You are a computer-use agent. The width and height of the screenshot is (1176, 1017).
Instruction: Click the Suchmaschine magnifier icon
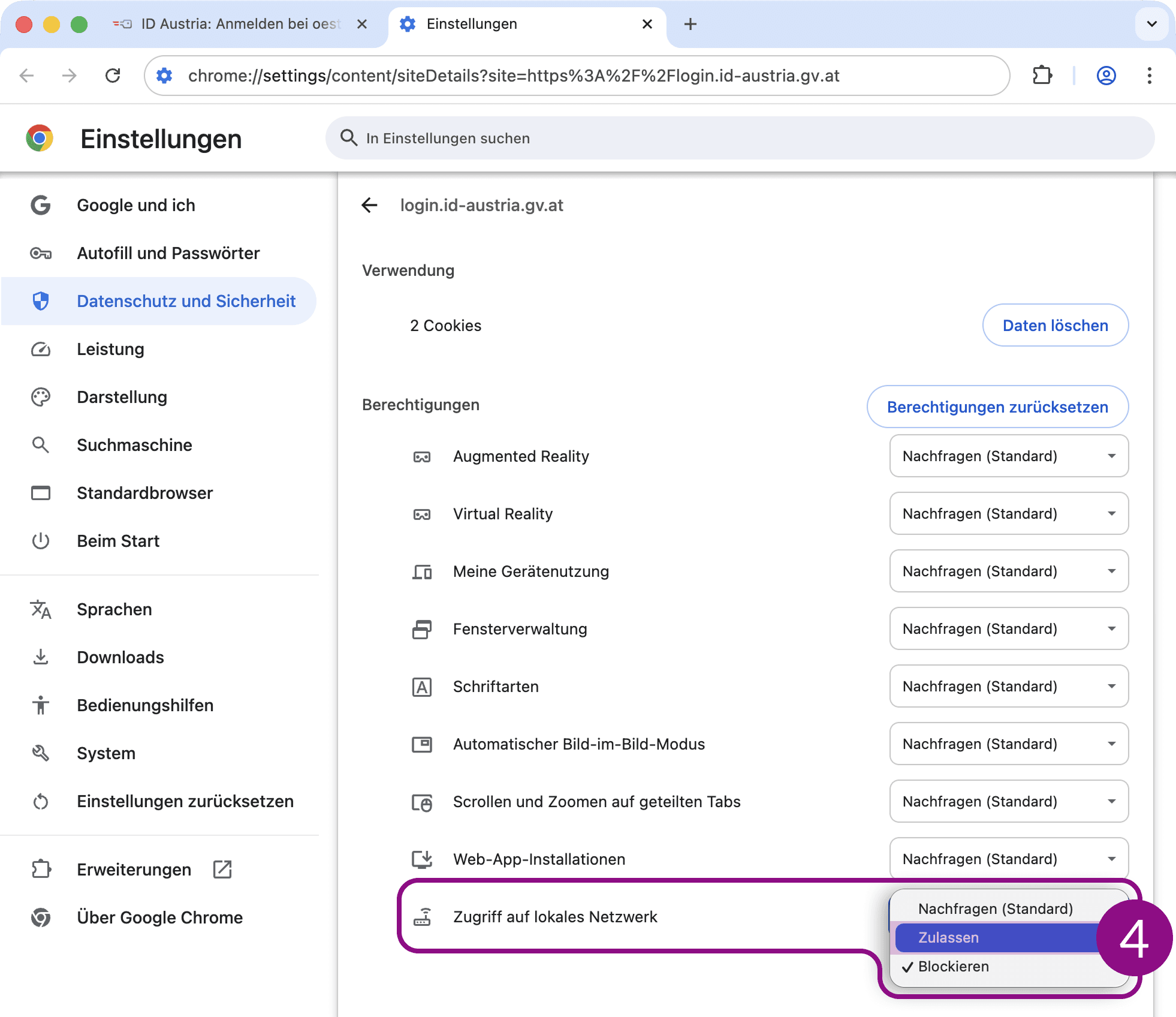(40, 445)
